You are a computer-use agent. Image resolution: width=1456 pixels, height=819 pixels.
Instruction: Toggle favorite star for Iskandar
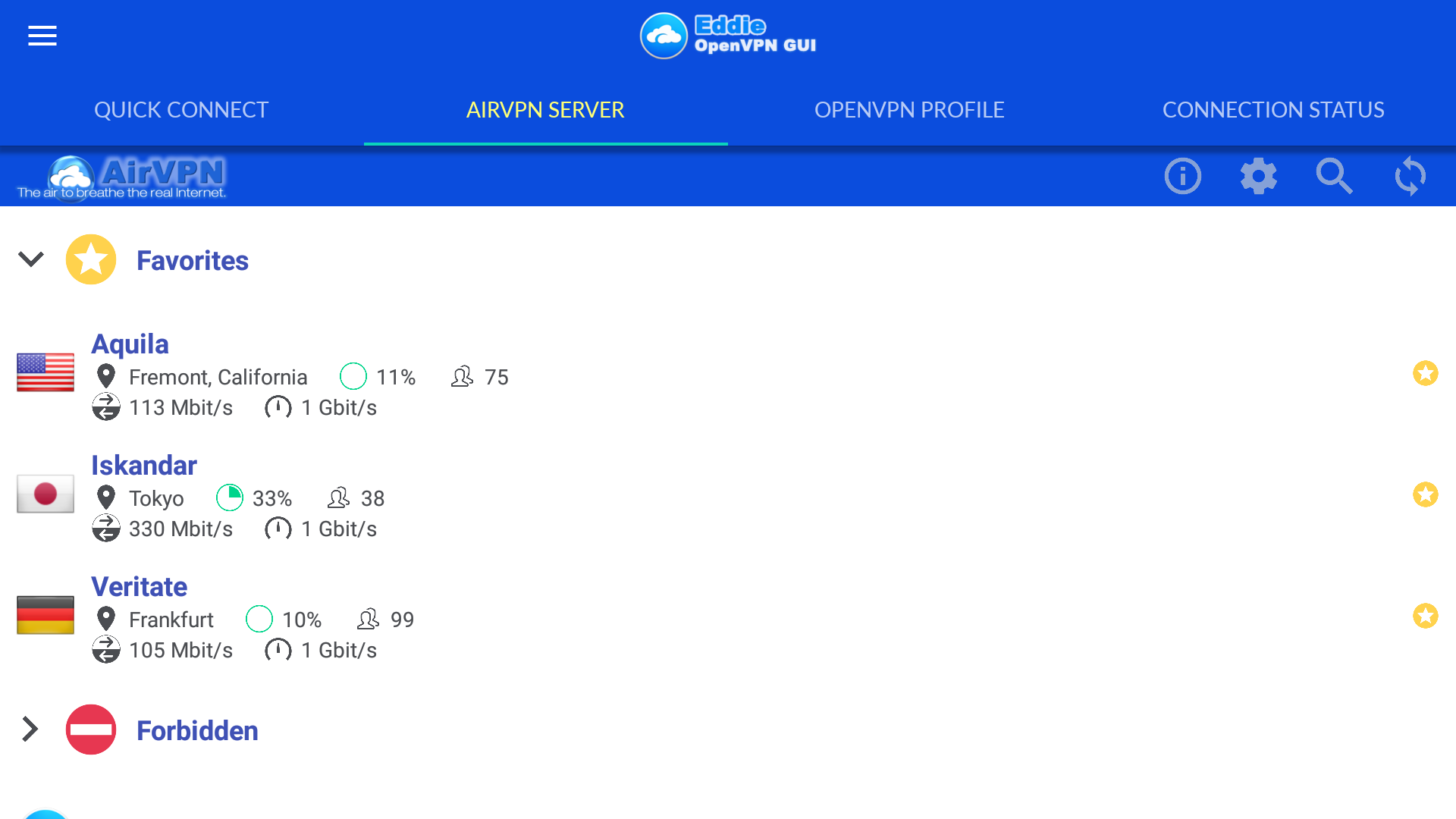pos(1425,494)
